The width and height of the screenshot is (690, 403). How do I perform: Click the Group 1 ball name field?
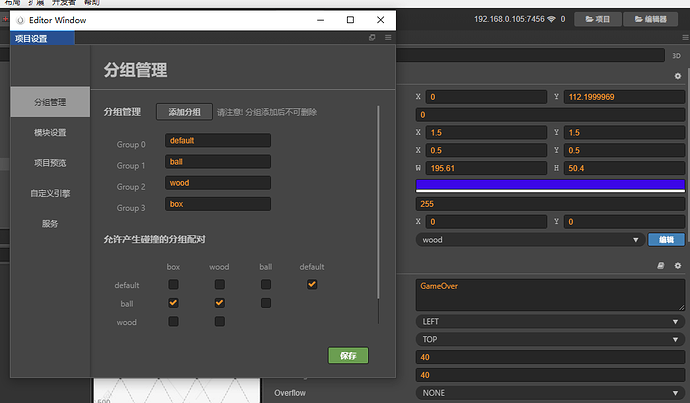click(x=218, y=161)
